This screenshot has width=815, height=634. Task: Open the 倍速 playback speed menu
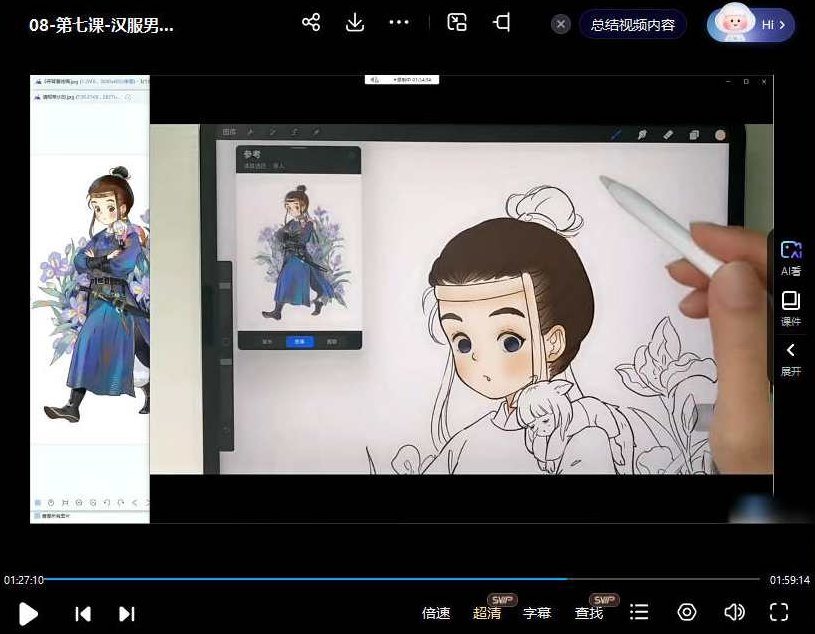[x=436, y=613]
